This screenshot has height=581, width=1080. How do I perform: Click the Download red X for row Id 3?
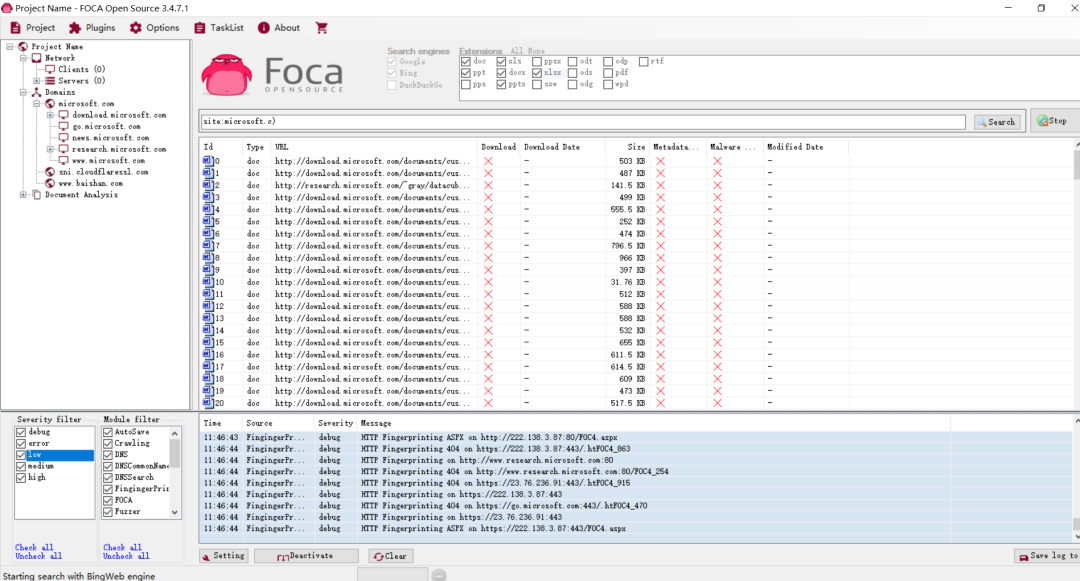[488, 198]
